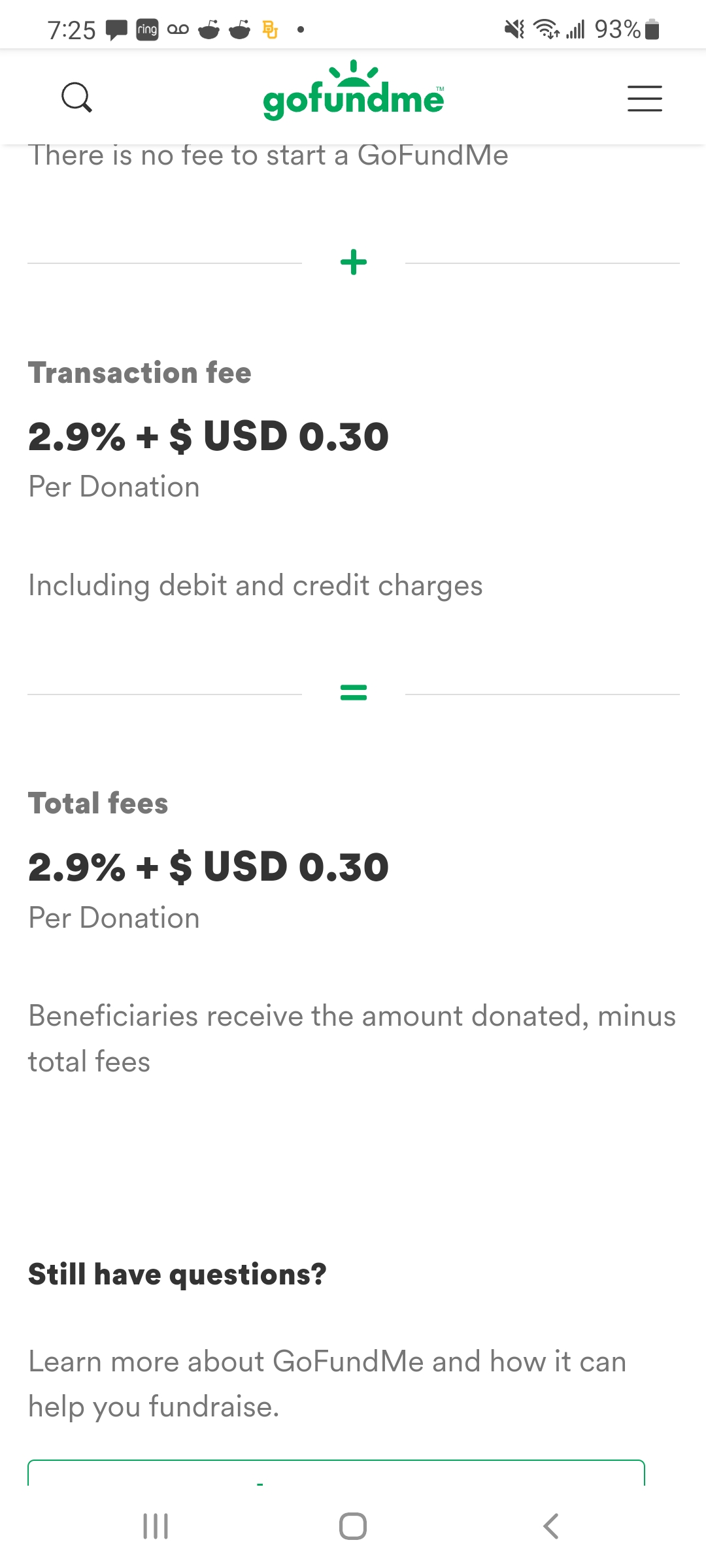This screenshot has height=1568, width=706.
Task: Tap the Wi-Fi status icon
Action: click(546, 29)
